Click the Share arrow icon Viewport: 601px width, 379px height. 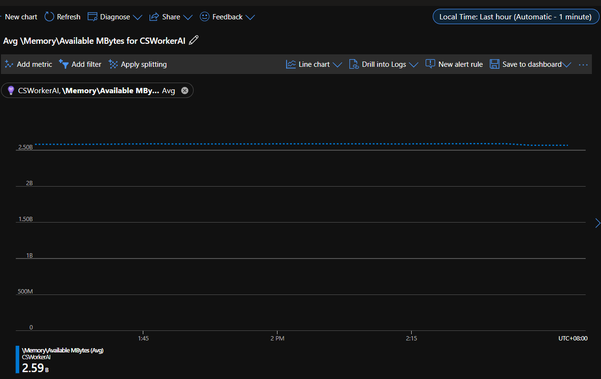[x=154, y=17]
